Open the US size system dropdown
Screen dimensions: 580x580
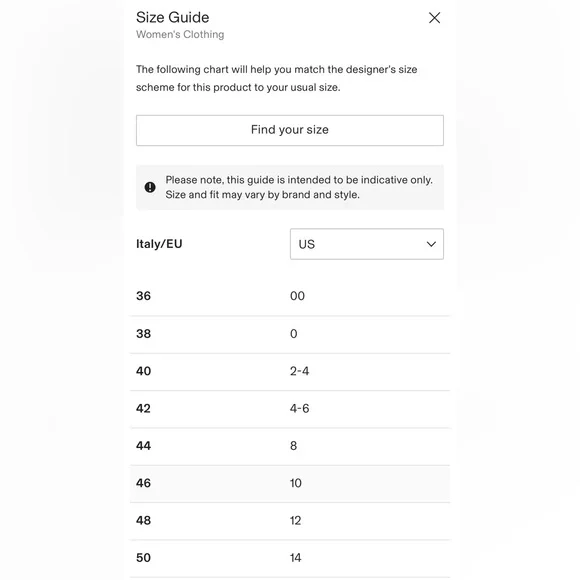(x=367, y=244)
